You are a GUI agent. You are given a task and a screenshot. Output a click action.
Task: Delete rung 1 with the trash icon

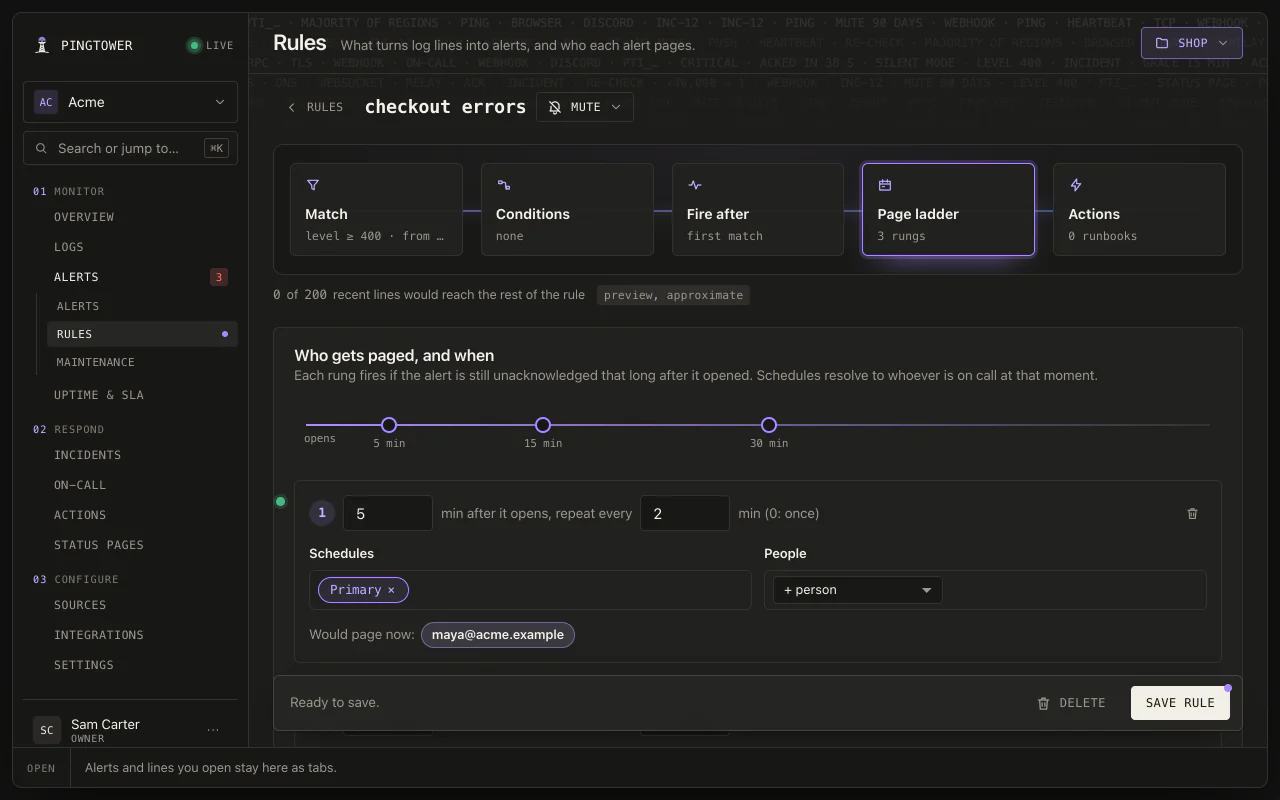click(1192, 513)
